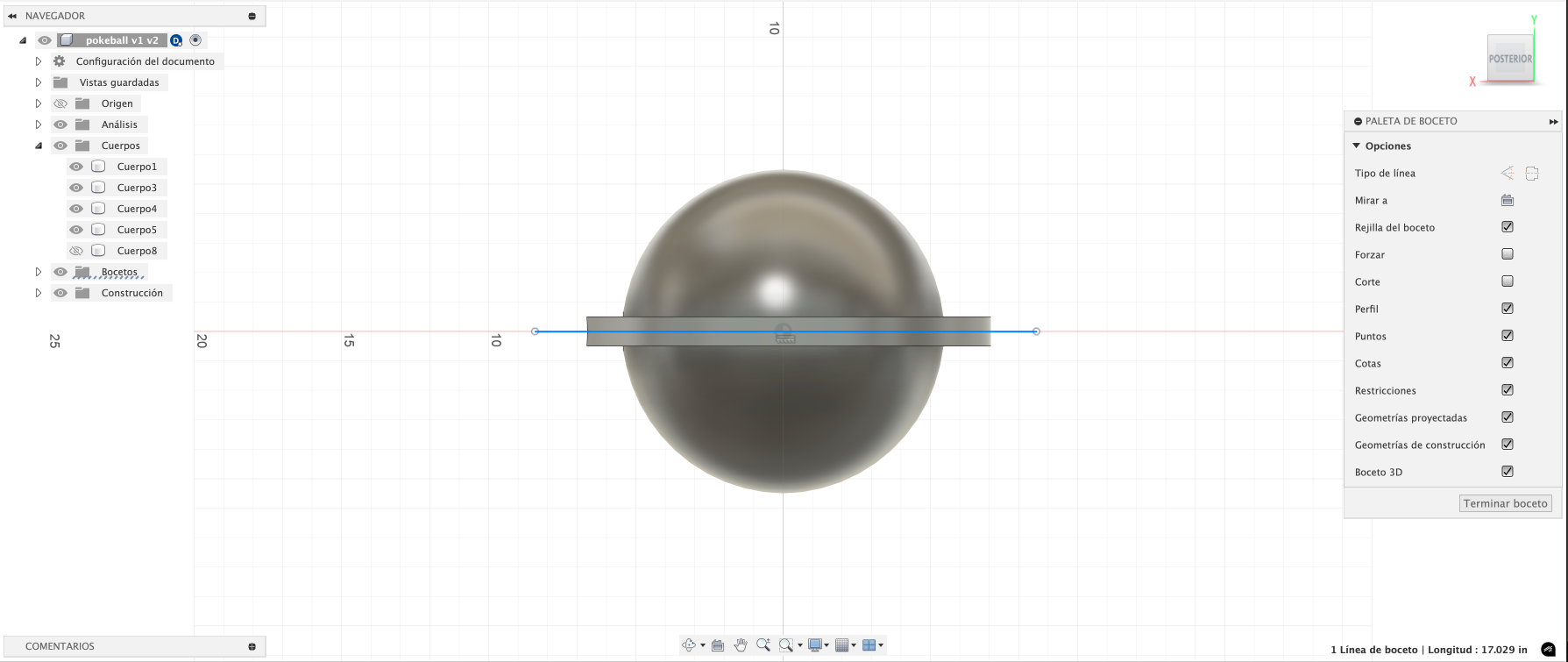Open the Zoom Window dropdown arrow
This screenshot has height=662, width=1568.
tap(800, 646)
